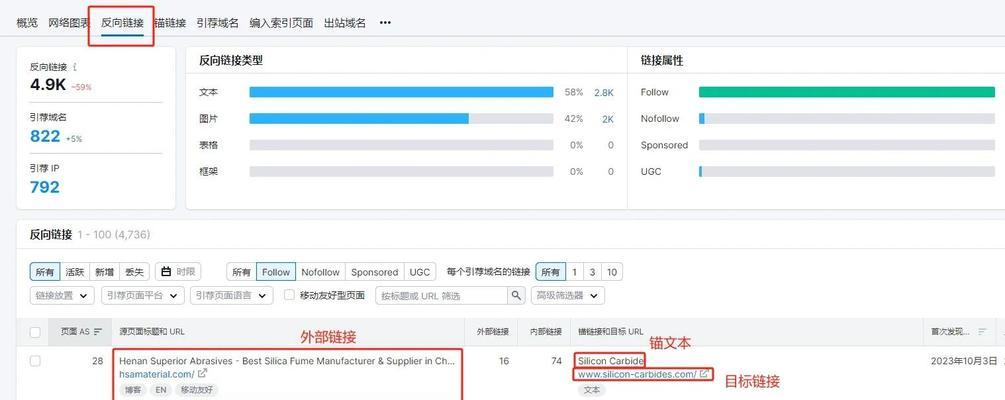Open the three-dot more tabs menu
Viewport: 1005px width, 400px height.
pyautogui.click(x=385, y=22)
